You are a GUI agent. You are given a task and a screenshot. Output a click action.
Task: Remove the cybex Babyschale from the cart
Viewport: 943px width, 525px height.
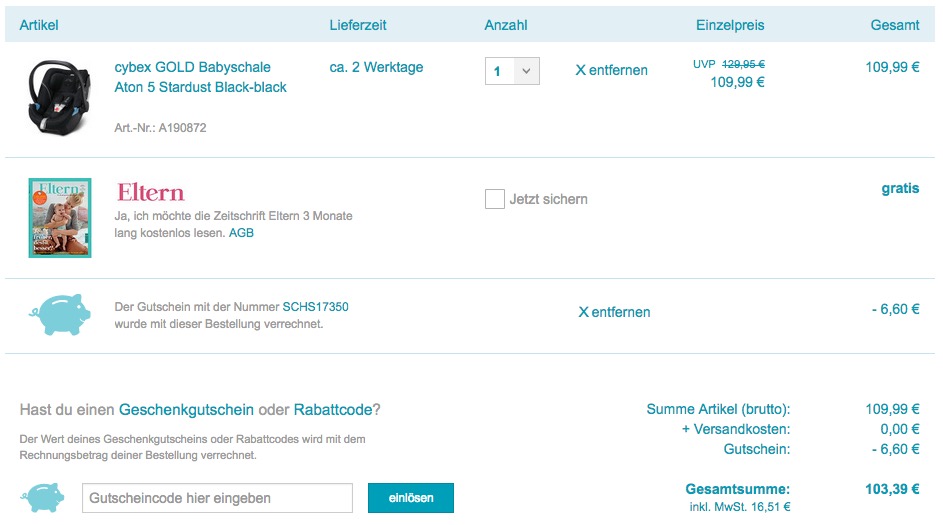pyautogui.click(x=611, y=71)
